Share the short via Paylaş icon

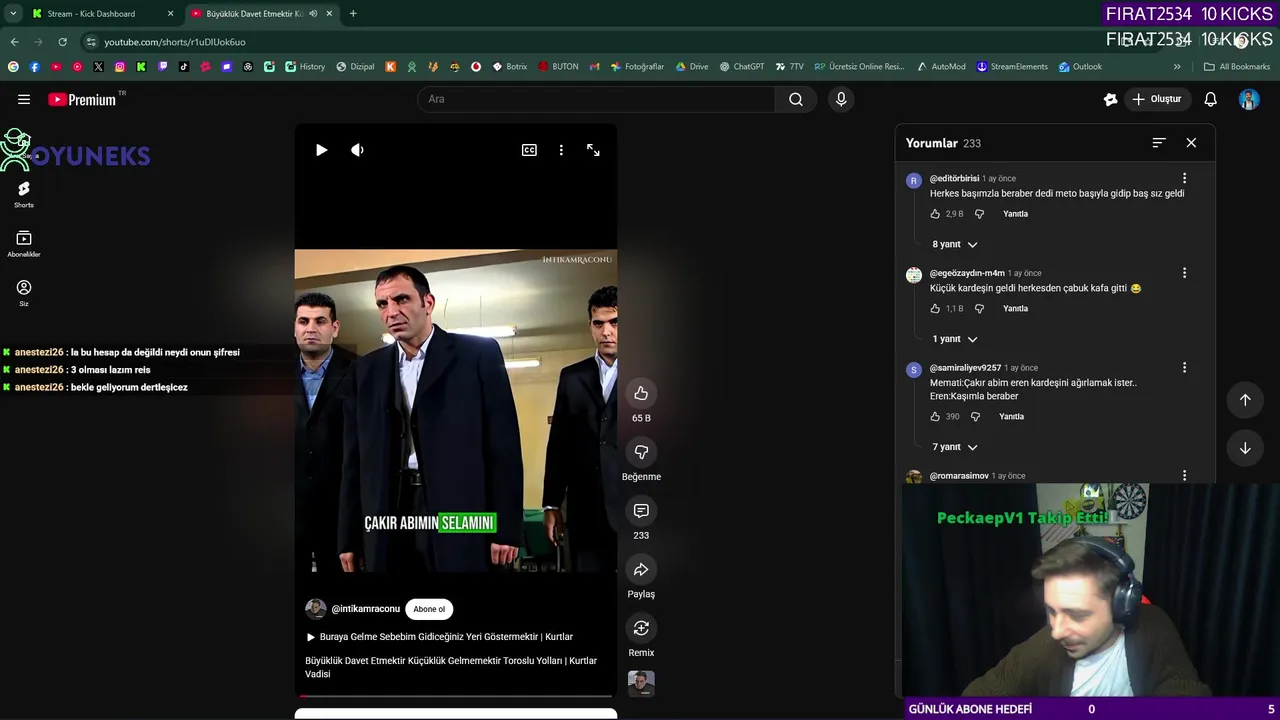click(x=641, y=570)
